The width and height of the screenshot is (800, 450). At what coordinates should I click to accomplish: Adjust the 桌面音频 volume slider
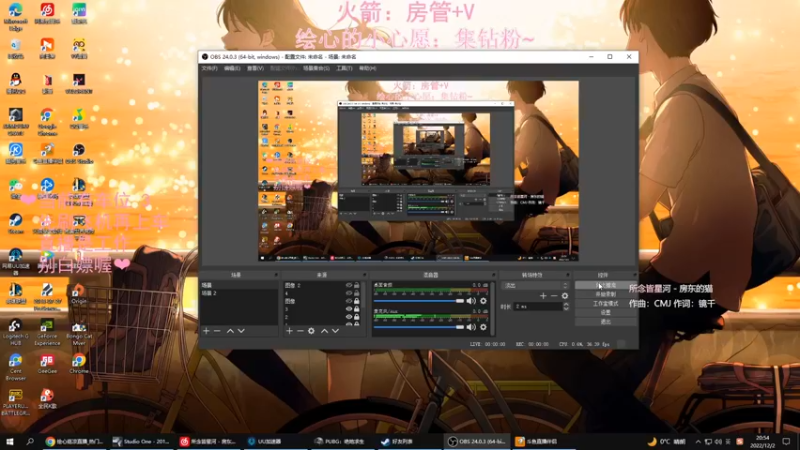pyautogui.click(x=418, y=301)
